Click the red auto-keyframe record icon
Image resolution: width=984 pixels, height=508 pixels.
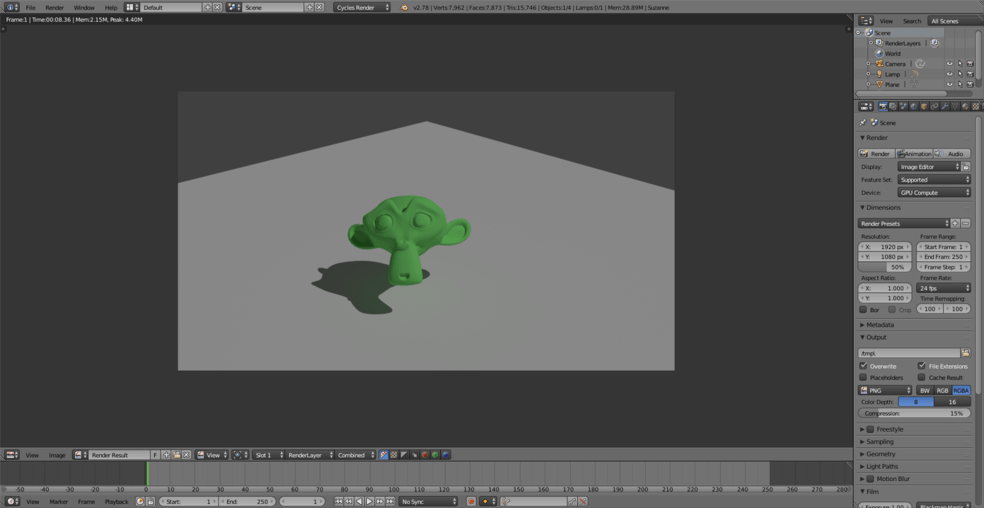pos(471,501)
